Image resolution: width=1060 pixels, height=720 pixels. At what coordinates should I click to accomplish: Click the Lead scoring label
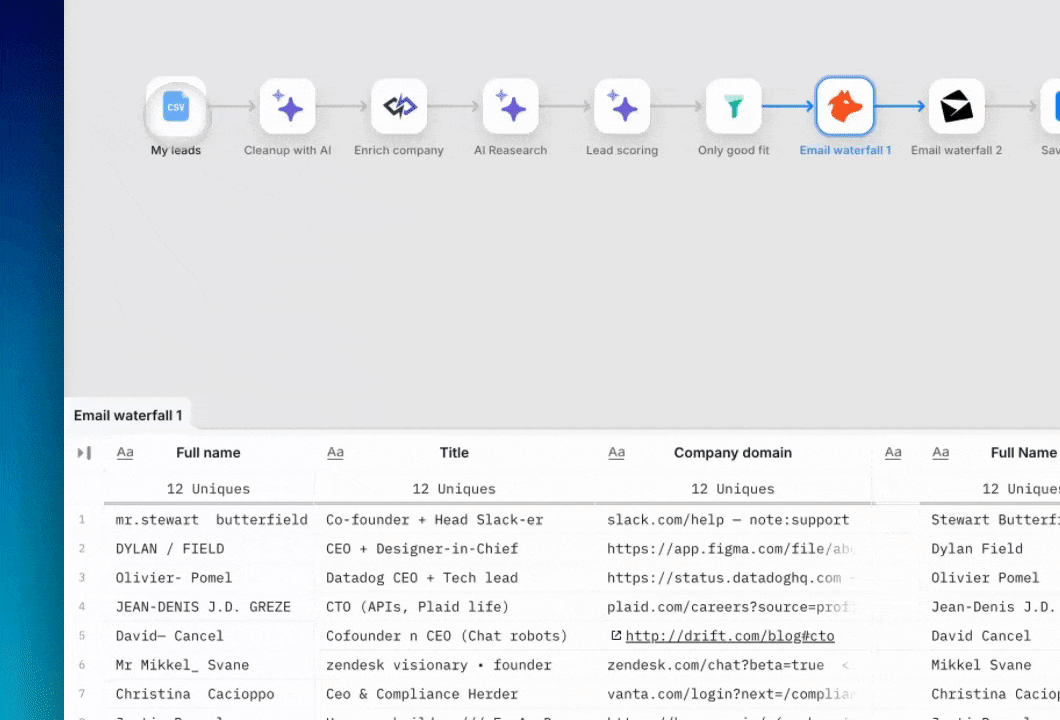622,150
